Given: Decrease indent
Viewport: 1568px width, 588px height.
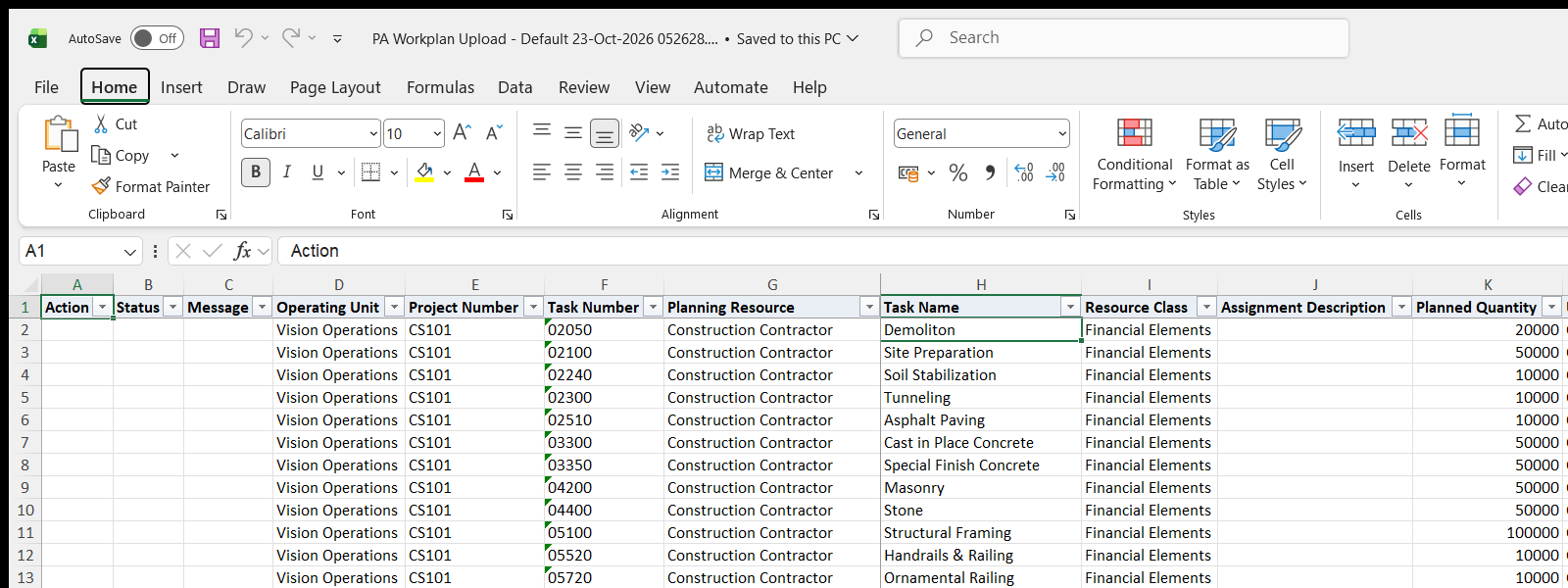Looking at the screenshot, I should click(x=639, y=172).
